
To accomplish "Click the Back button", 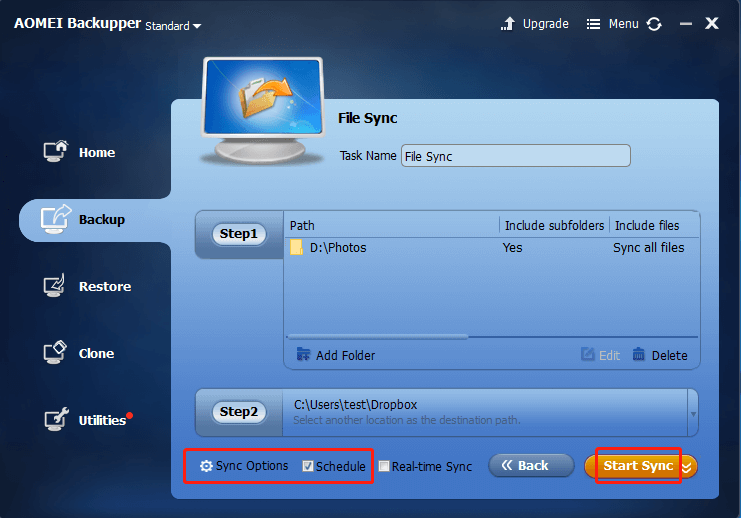I will pos(531,466).
